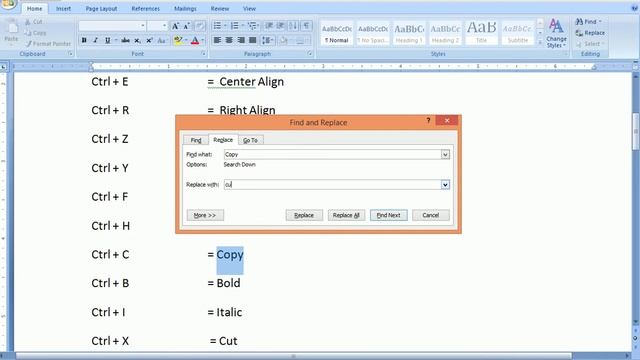
Task: Click the Multilevel List icon
Action: [x=252, y=26]
